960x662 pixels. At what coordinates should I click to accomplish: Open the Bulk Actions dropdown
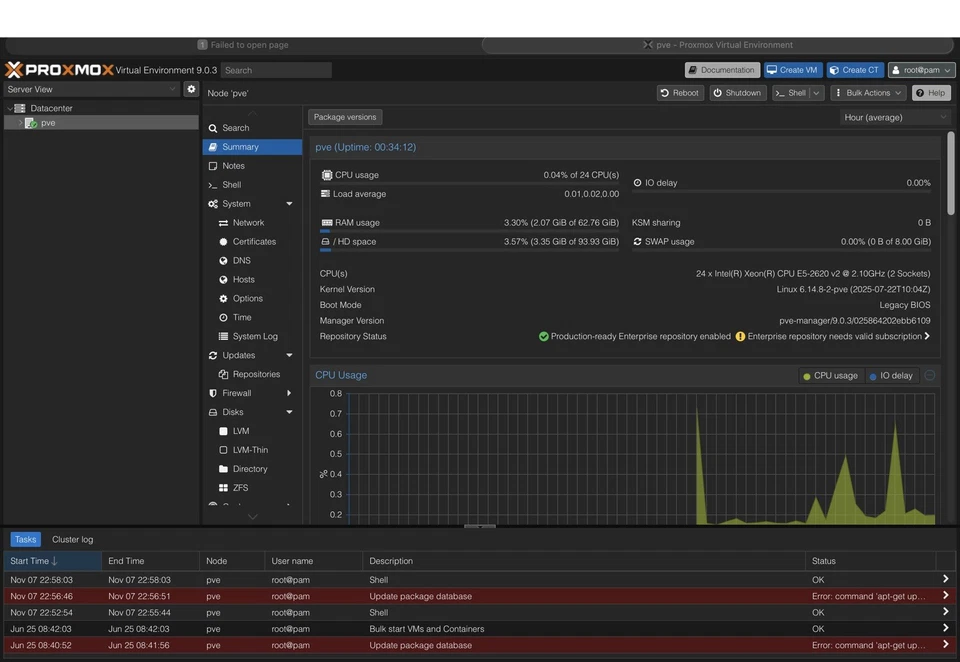(868, 93)
